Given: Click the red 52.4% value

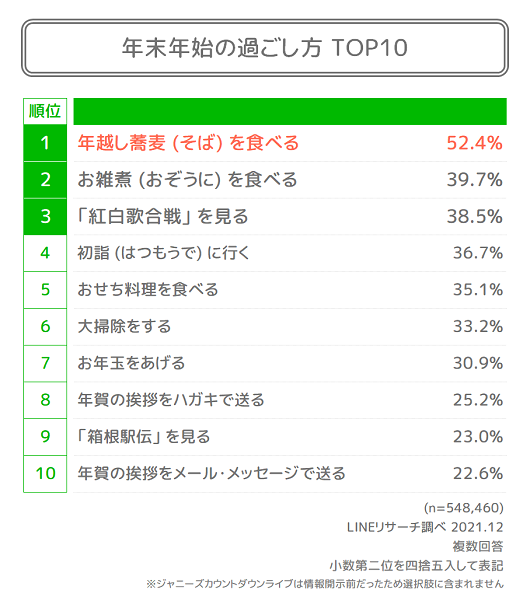Looking at the screenshot, I should pos(474,143).
